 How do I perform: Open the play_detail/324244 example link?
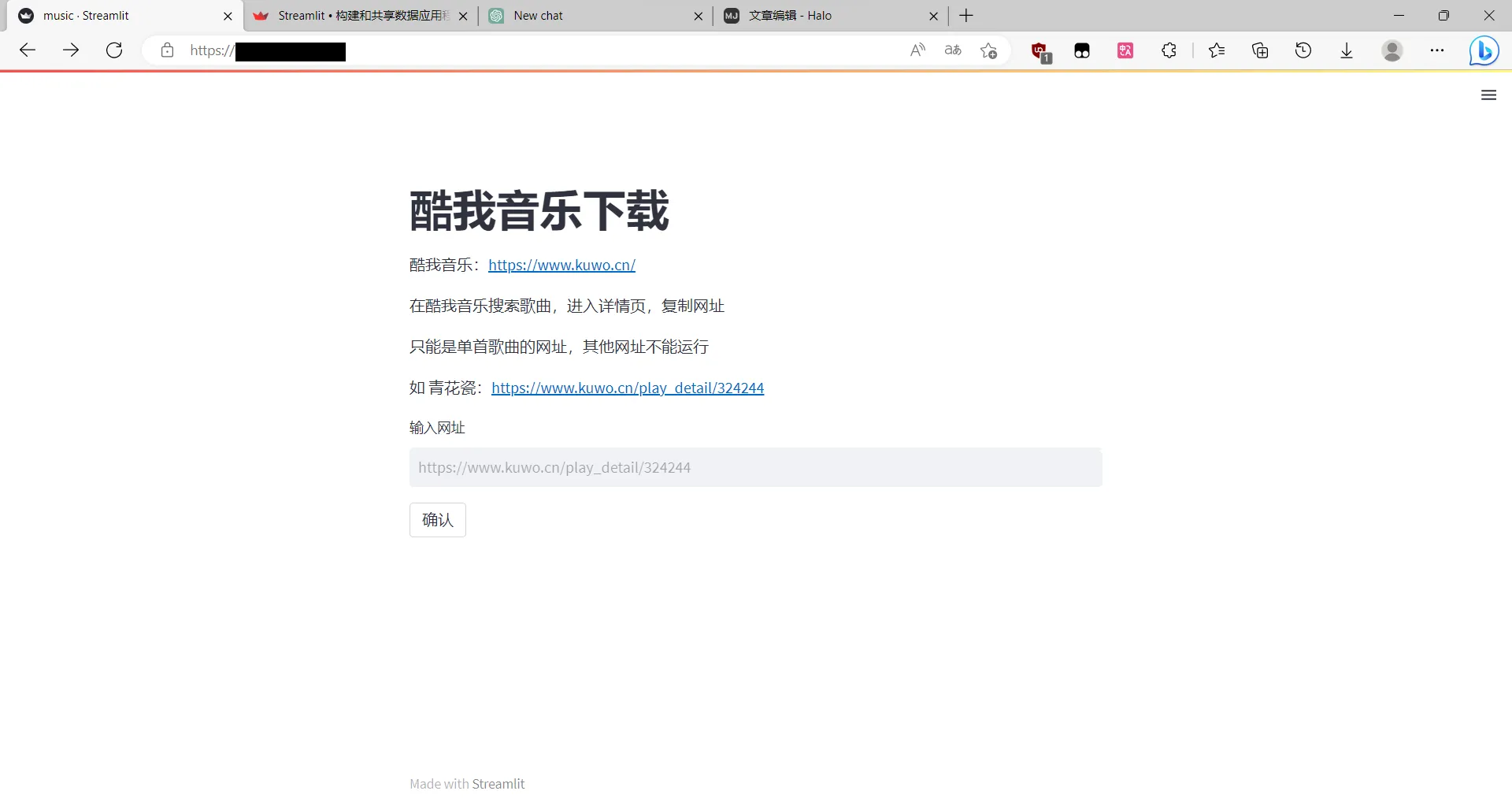pos(628,388)
